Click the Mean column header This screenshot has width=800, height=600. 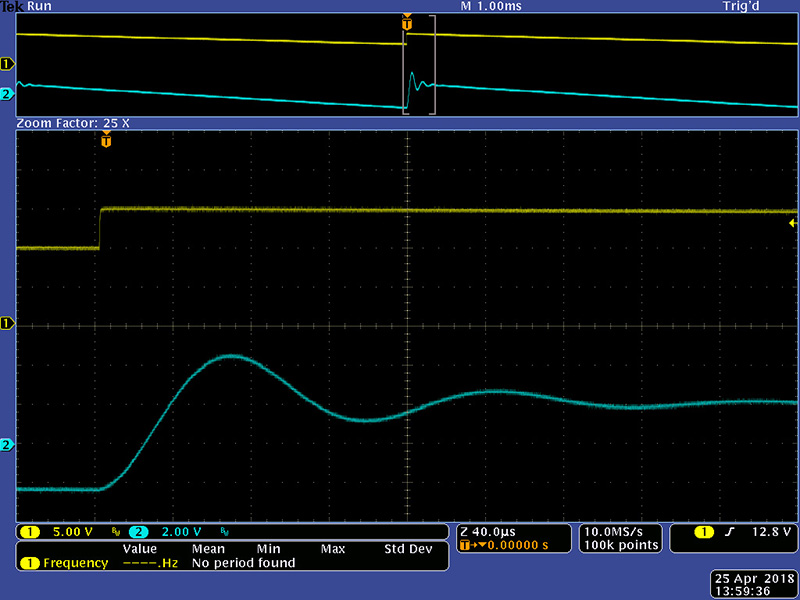[208, 549]
